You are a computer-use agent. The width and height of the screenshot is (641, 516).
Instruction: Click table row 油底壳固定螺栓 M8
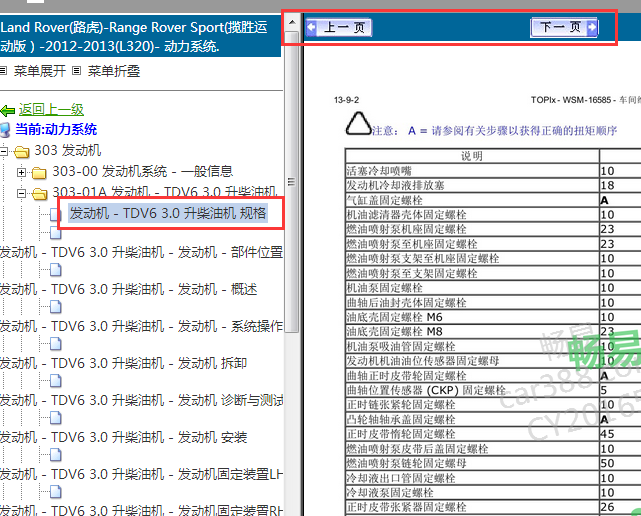tap(472, 332)
